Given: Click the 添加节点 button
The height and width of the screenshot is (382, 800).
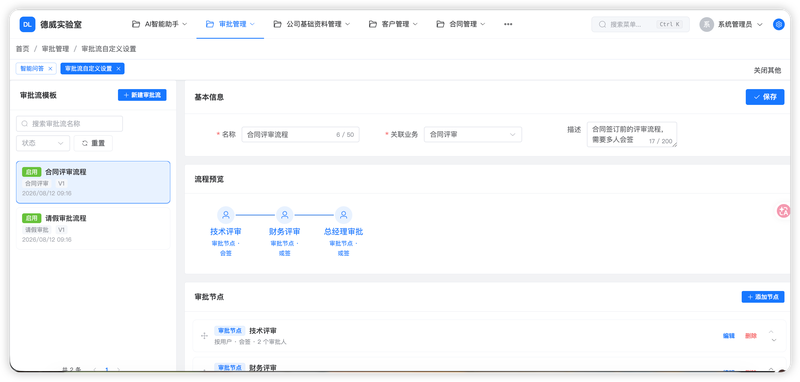Looking at the screenshot, I should [x=763, y=297].
